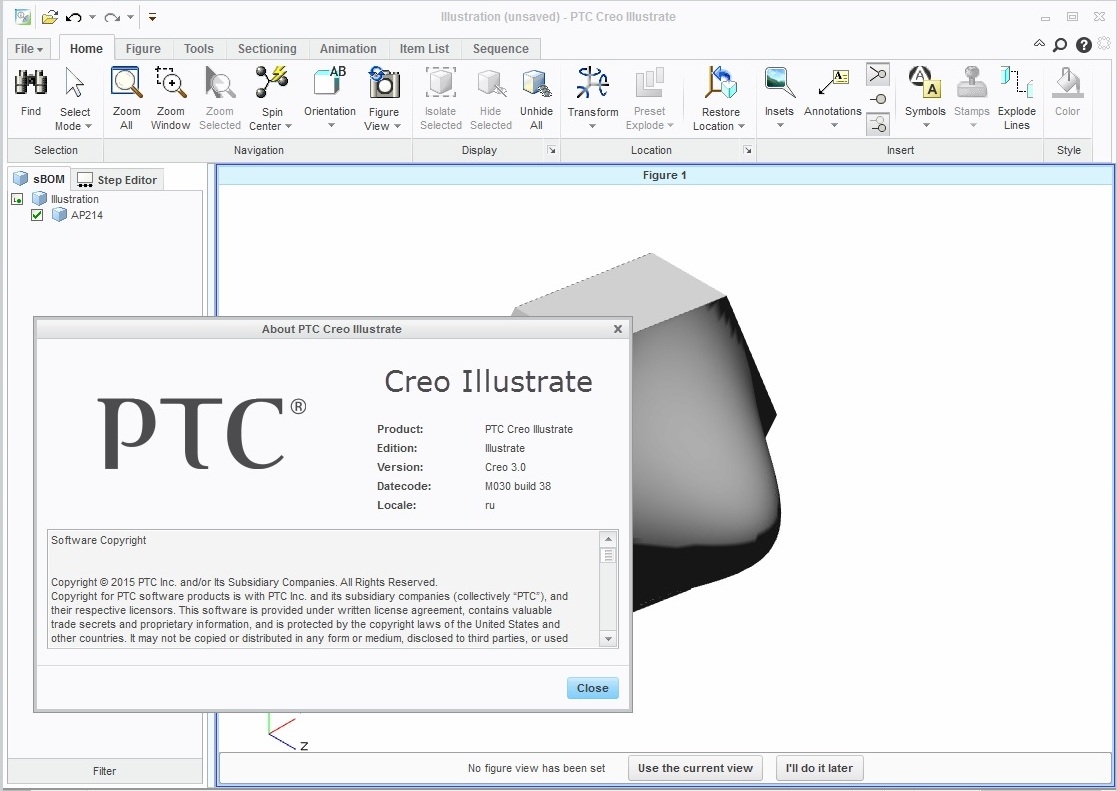Click the Stamps icon
The width and height of the screenshot is (1117, 791).
click(x=972, y=82)
